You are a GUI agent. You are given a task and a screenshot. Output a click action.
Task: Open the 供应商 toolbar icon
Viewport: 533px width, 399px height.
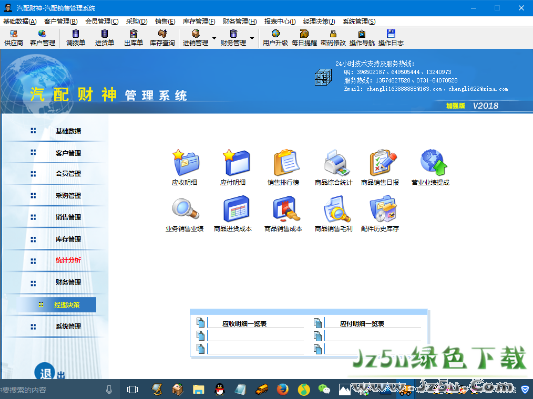[x=14, y=37]
